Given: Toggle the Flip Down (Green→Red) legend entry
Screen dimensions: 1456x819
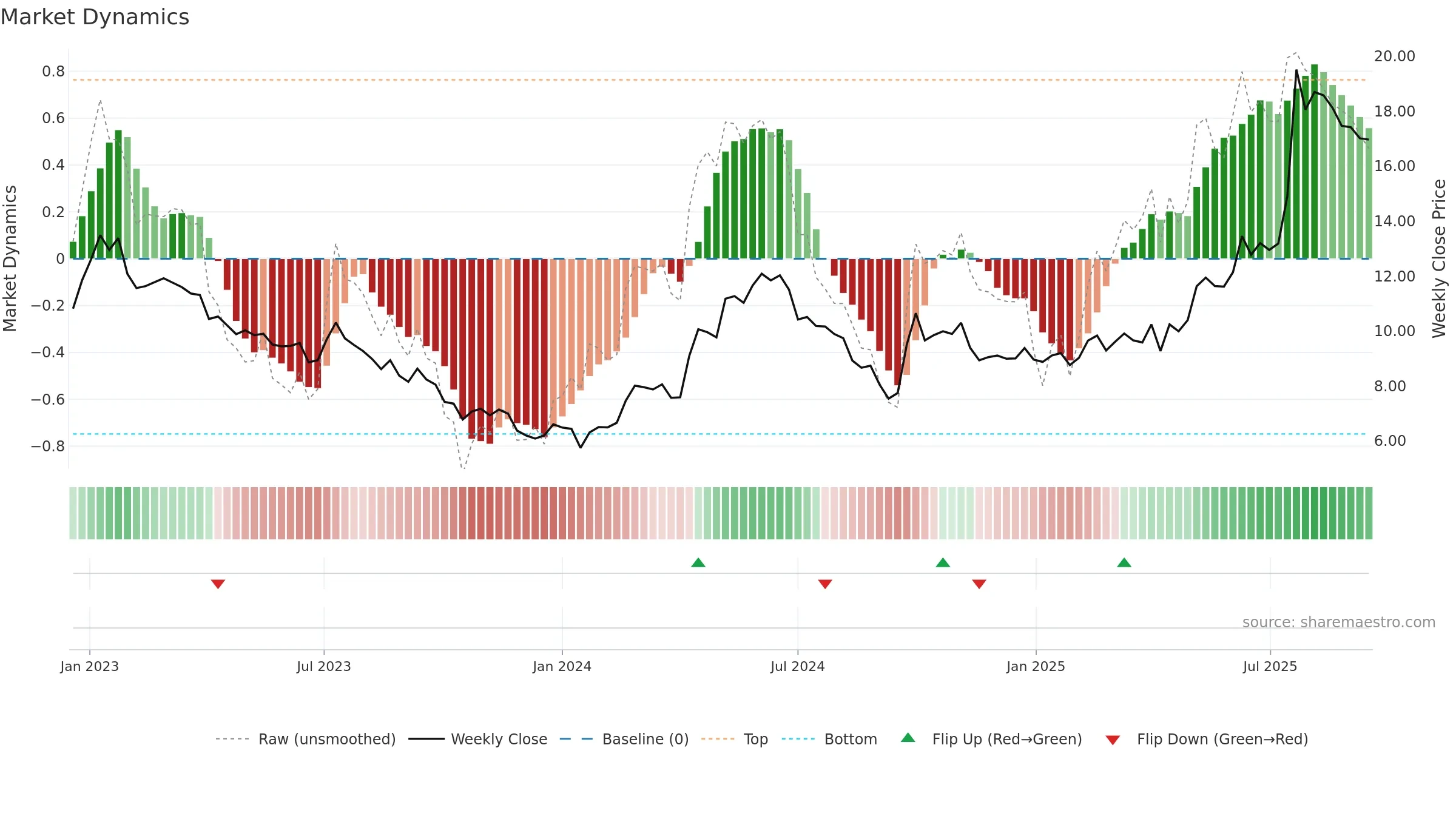Looking at the screenshot, I should (x=1207, y=739).
